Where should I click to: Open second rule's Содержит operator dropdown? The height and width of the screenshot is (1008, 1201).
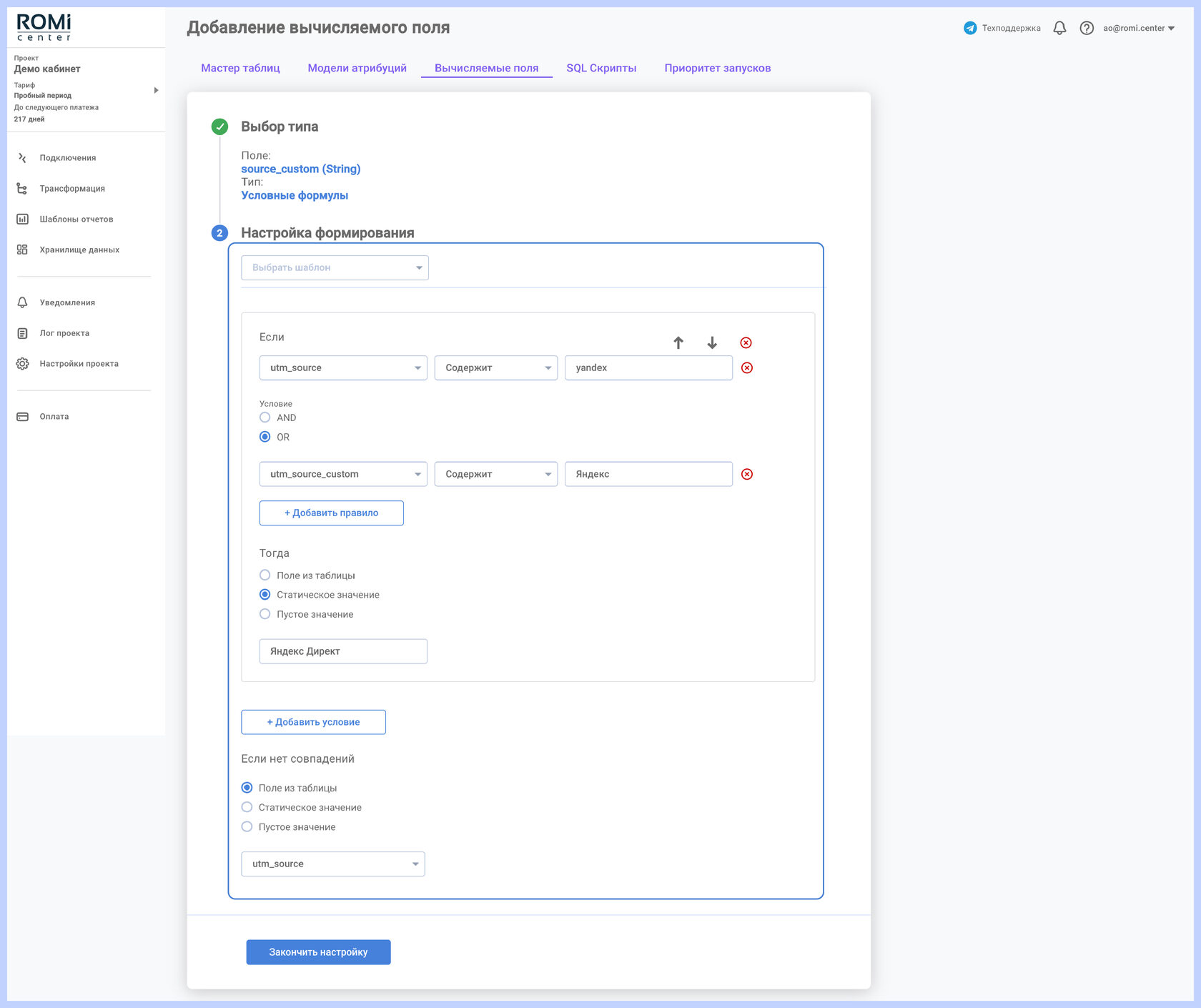[496, 475]
